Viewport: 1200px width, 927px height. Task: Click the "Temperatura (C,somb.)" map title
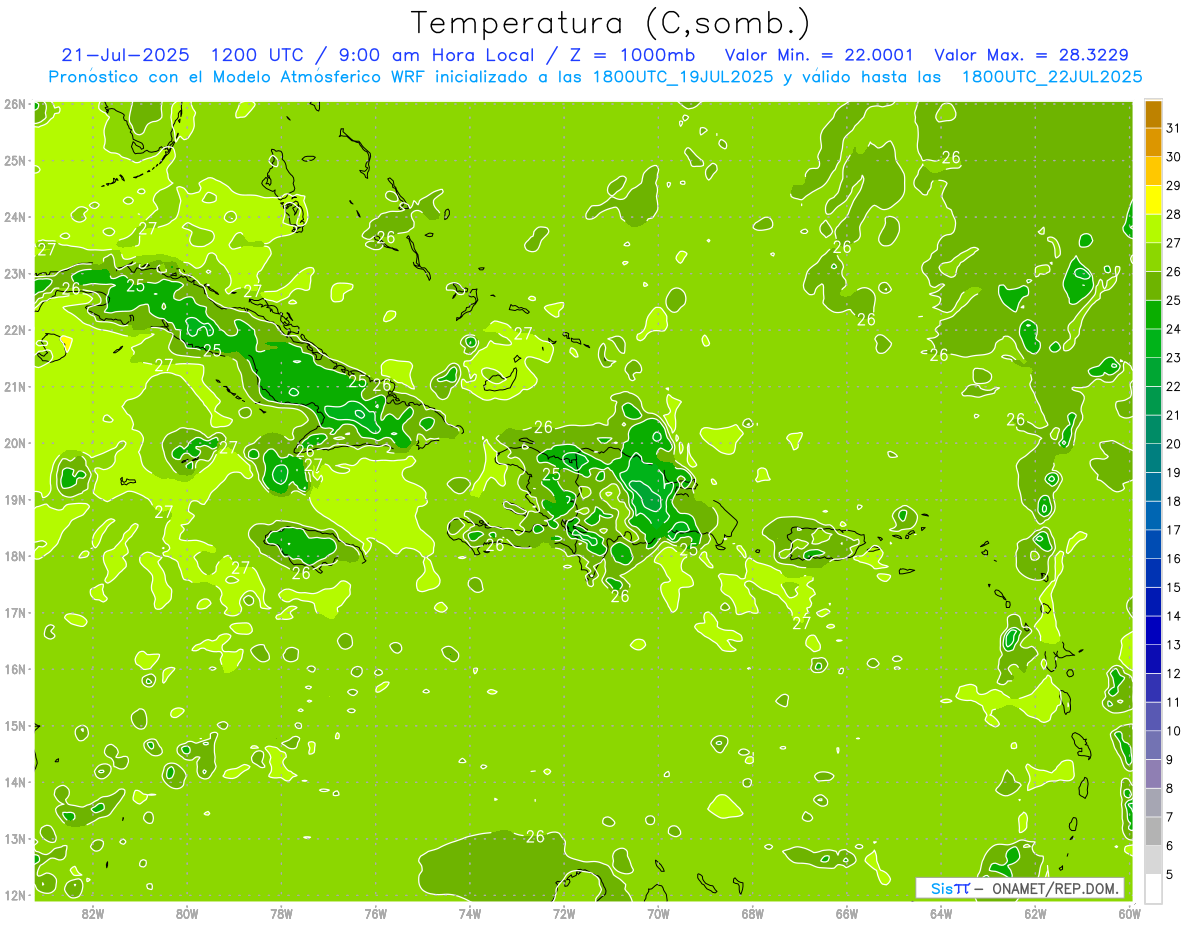tap(611, 24)
